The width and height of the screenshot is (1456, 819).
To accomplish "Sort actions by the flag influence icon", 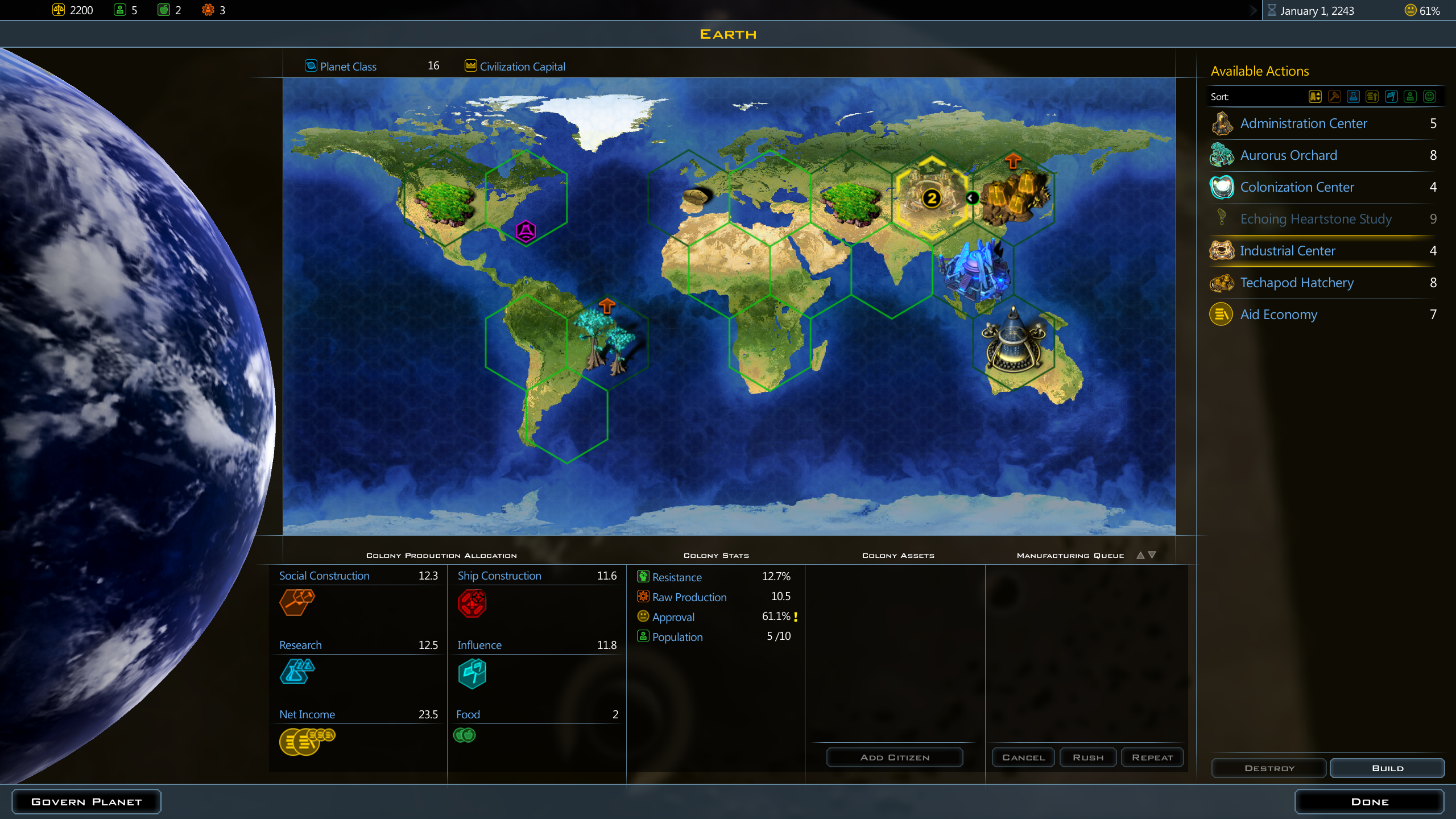I will point(1391,97).
